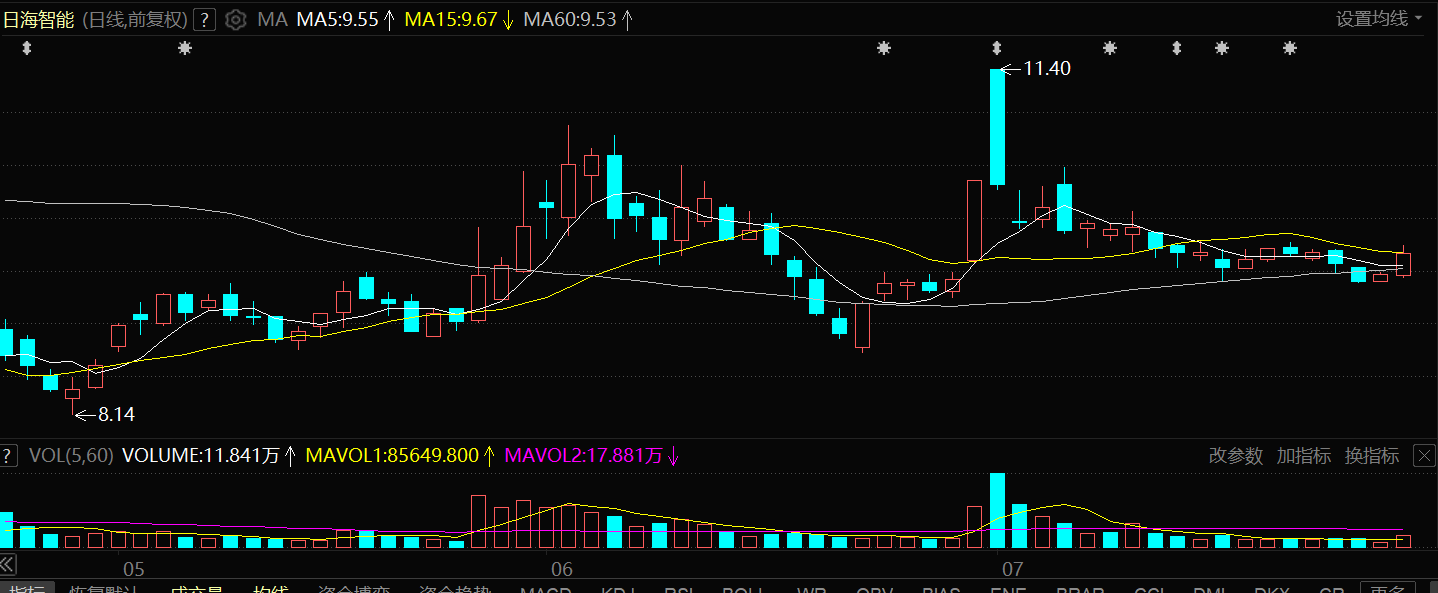This screenshot has height=593, width=1438.
Task: Click the tallest cyan volume bar
Action: point(997,510)
